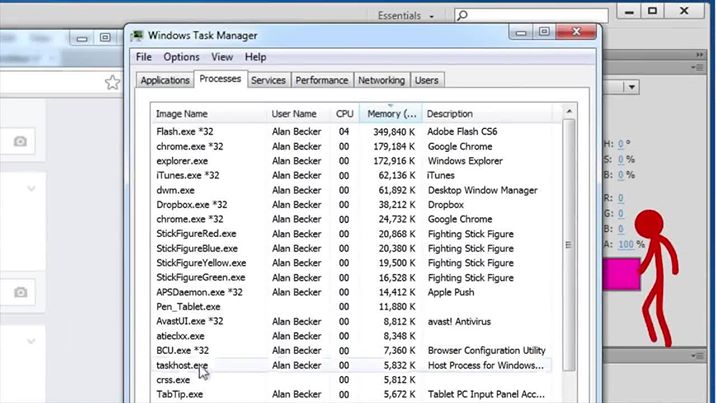Viewport: 716px width, 403px height.
Task: Click the bookmark star icon in the browser
Action: (x=112, y=83)
